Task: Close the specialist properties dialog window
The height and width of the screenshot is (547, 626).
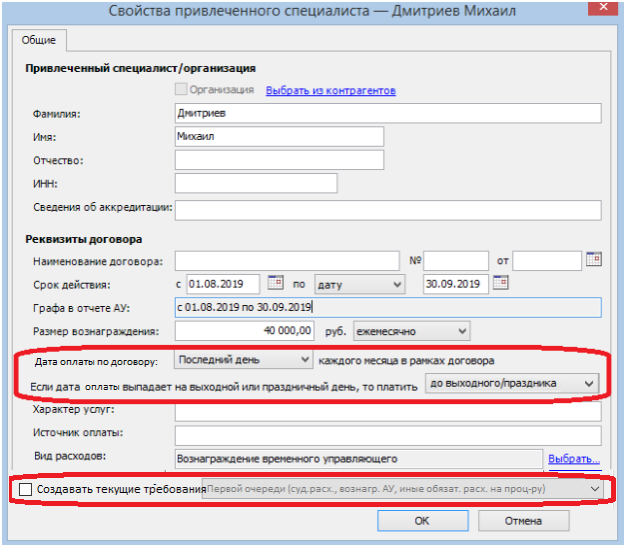Action: click(x=603, y=10)
